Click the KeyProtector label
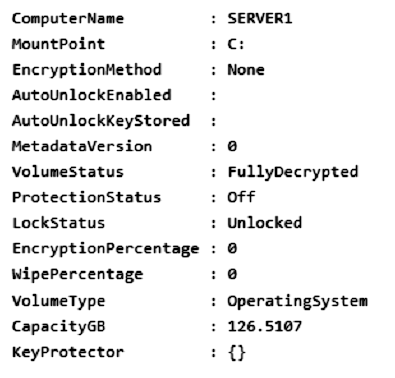 (x=68, y=352)
